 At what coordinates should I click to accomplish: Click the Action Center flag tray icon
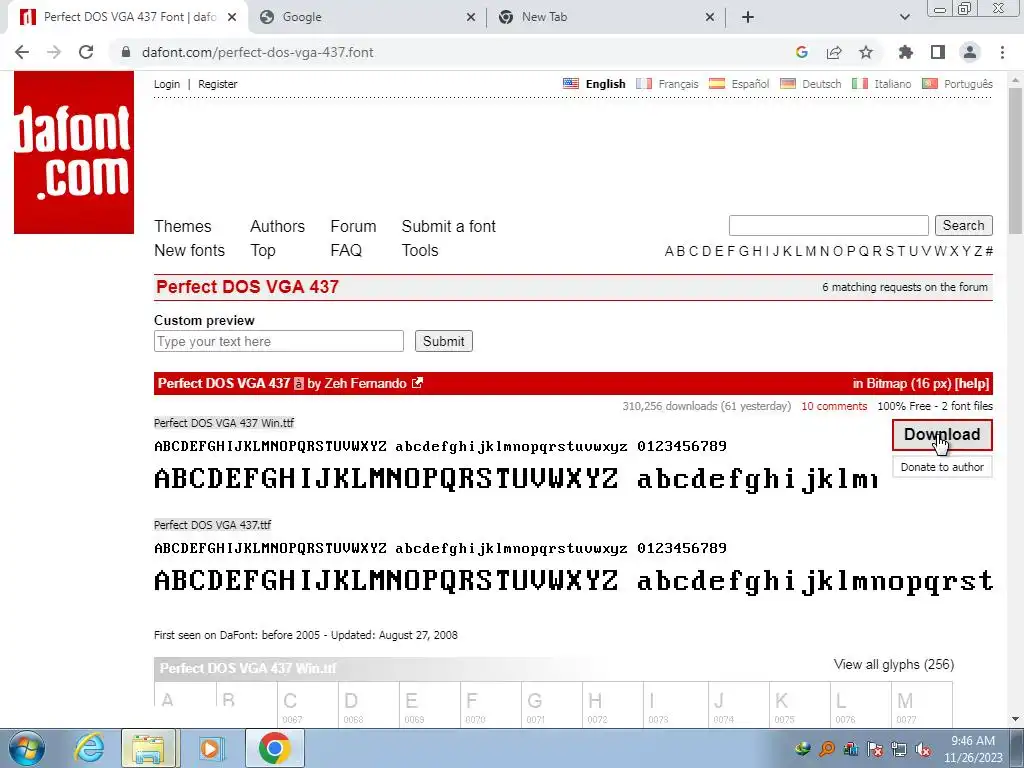(874, 749)
